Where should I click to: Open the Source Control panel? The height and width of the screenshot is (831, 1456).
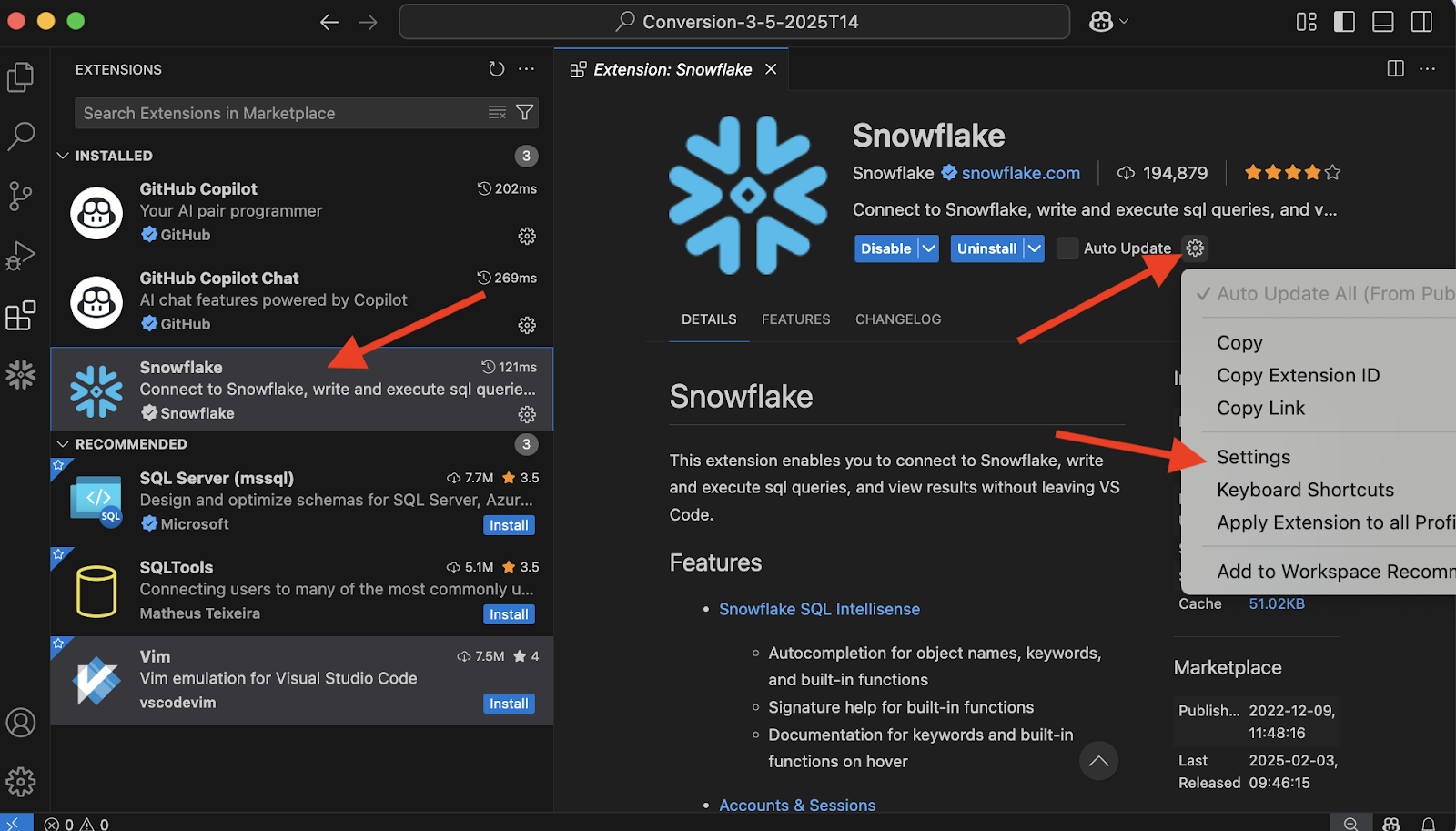click(21, 196)
